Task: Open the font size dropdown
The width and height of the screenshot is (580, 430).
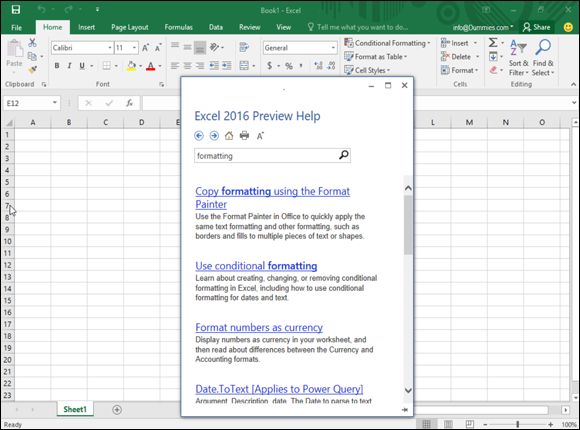Action: [x=134, y=48]
